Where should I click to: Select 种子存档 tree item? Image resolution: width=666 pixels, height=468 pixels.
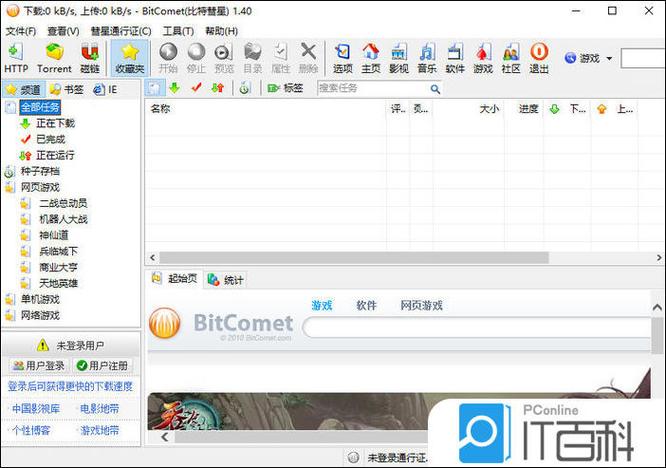pos(40,171)
